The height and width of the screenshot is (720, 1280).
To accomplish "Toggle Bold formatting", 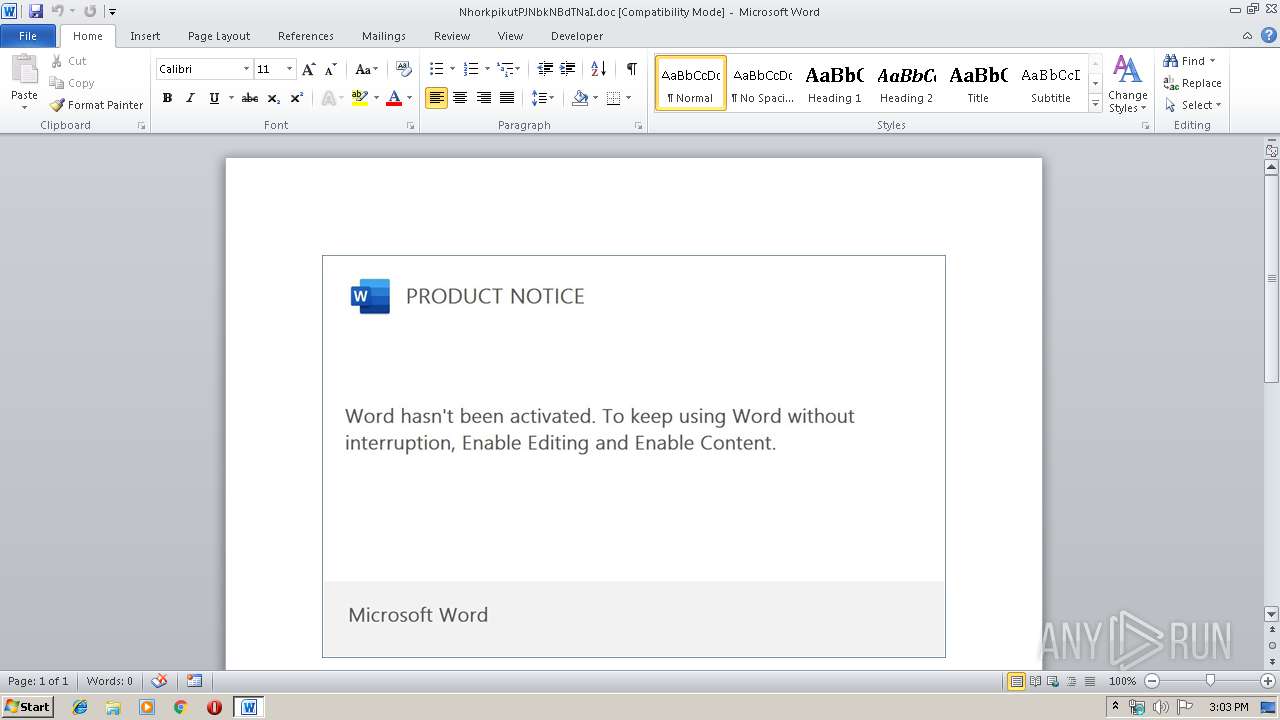I will click(167, 98).
